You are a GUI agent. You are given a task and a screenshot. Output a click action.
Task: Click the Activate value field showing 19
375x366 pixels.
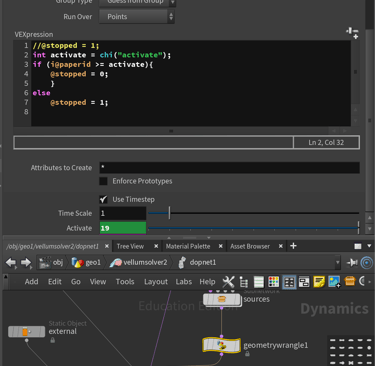click(x=123, y=228)
